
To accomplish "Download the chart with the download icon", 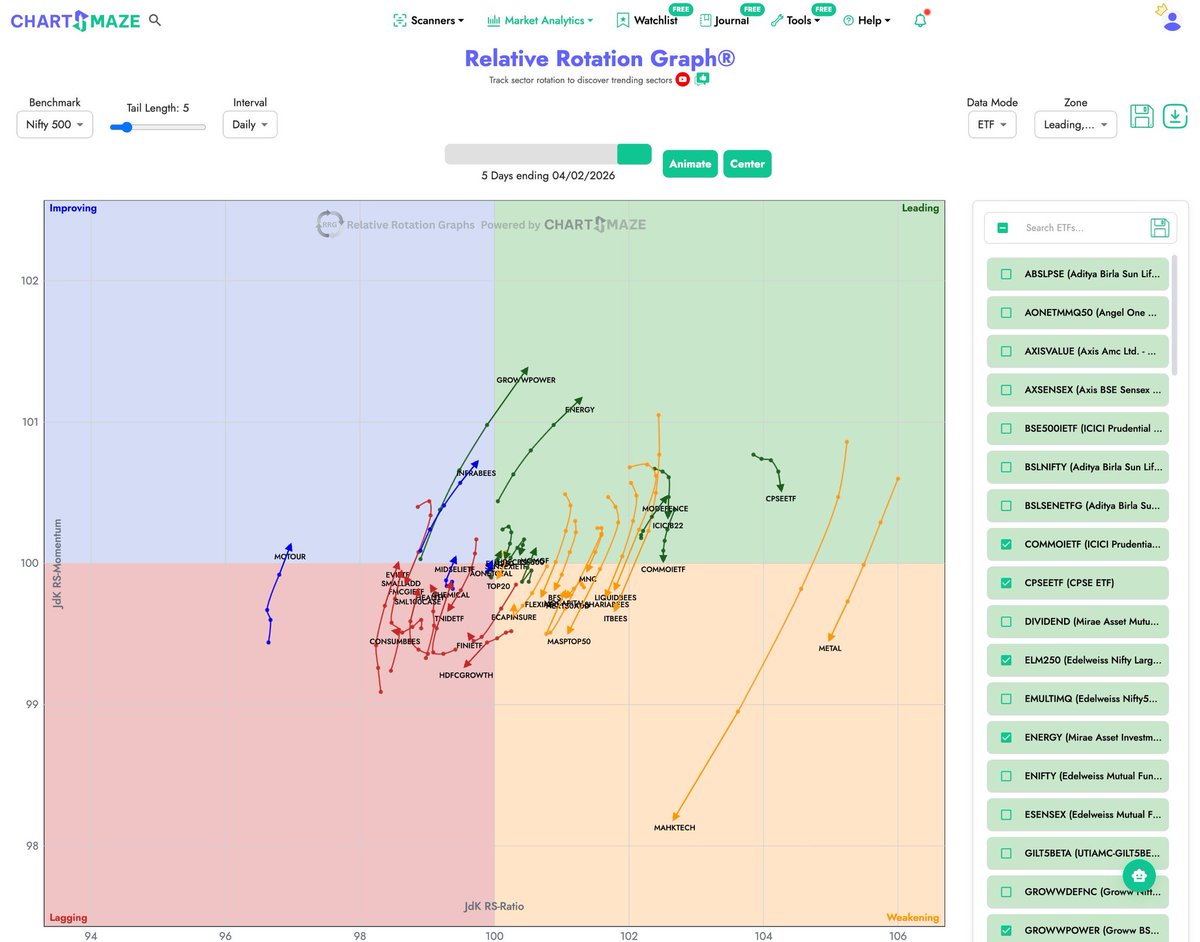I will coord(1175,116).
